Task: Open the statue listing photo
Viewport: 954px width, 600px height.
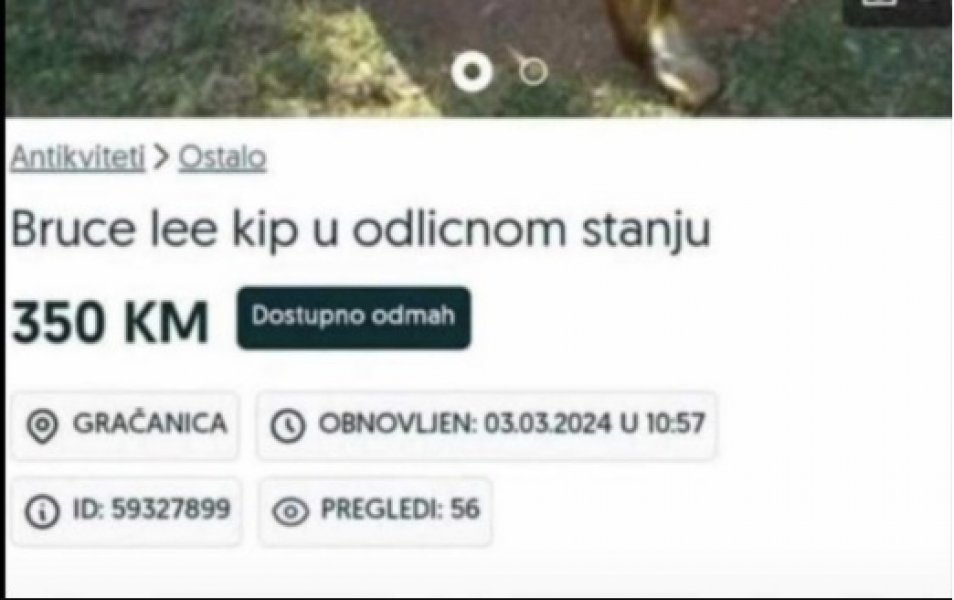Action: [478, 58]
